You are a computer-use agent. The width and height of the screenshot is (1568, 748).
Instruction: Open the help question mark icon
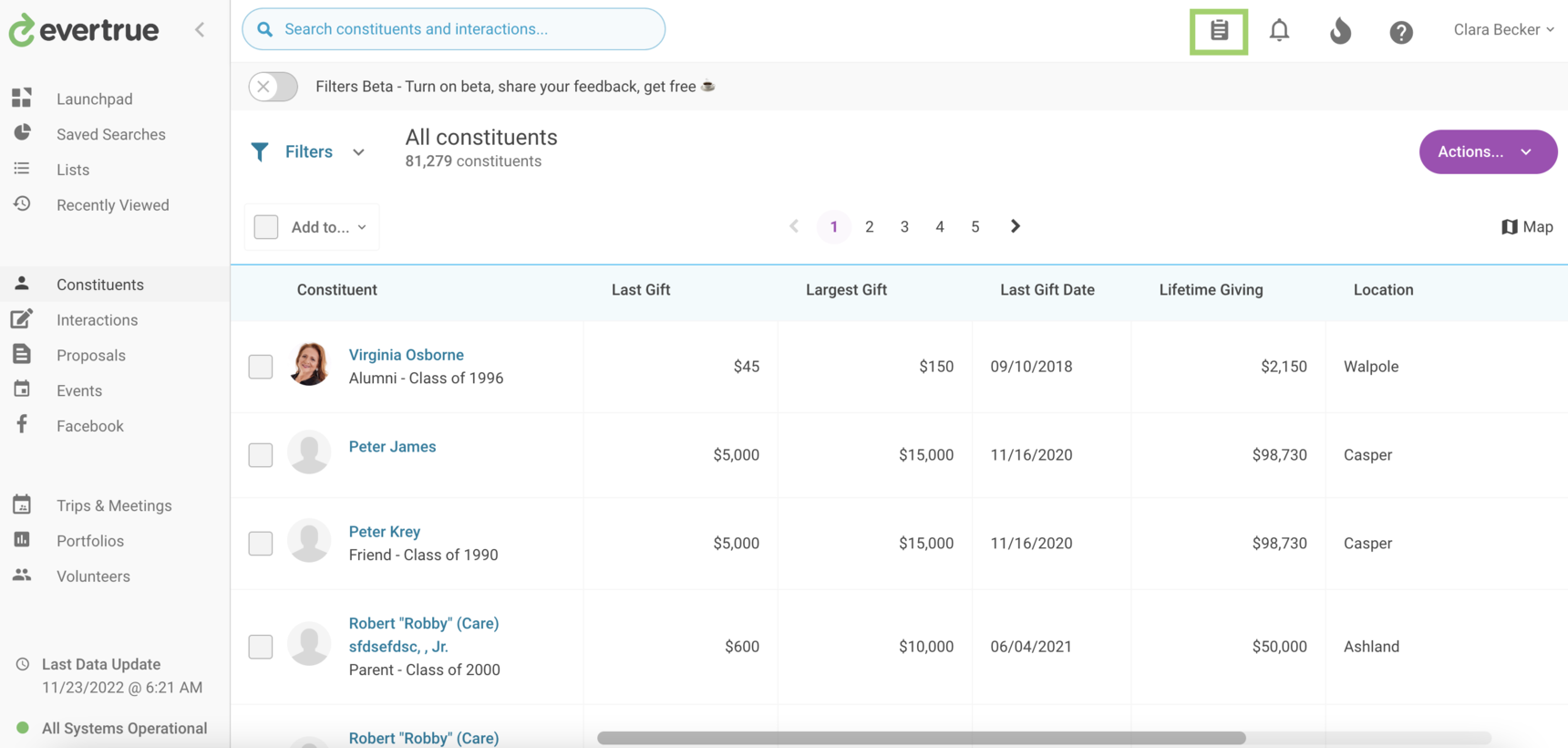[x=1400, y=32]
